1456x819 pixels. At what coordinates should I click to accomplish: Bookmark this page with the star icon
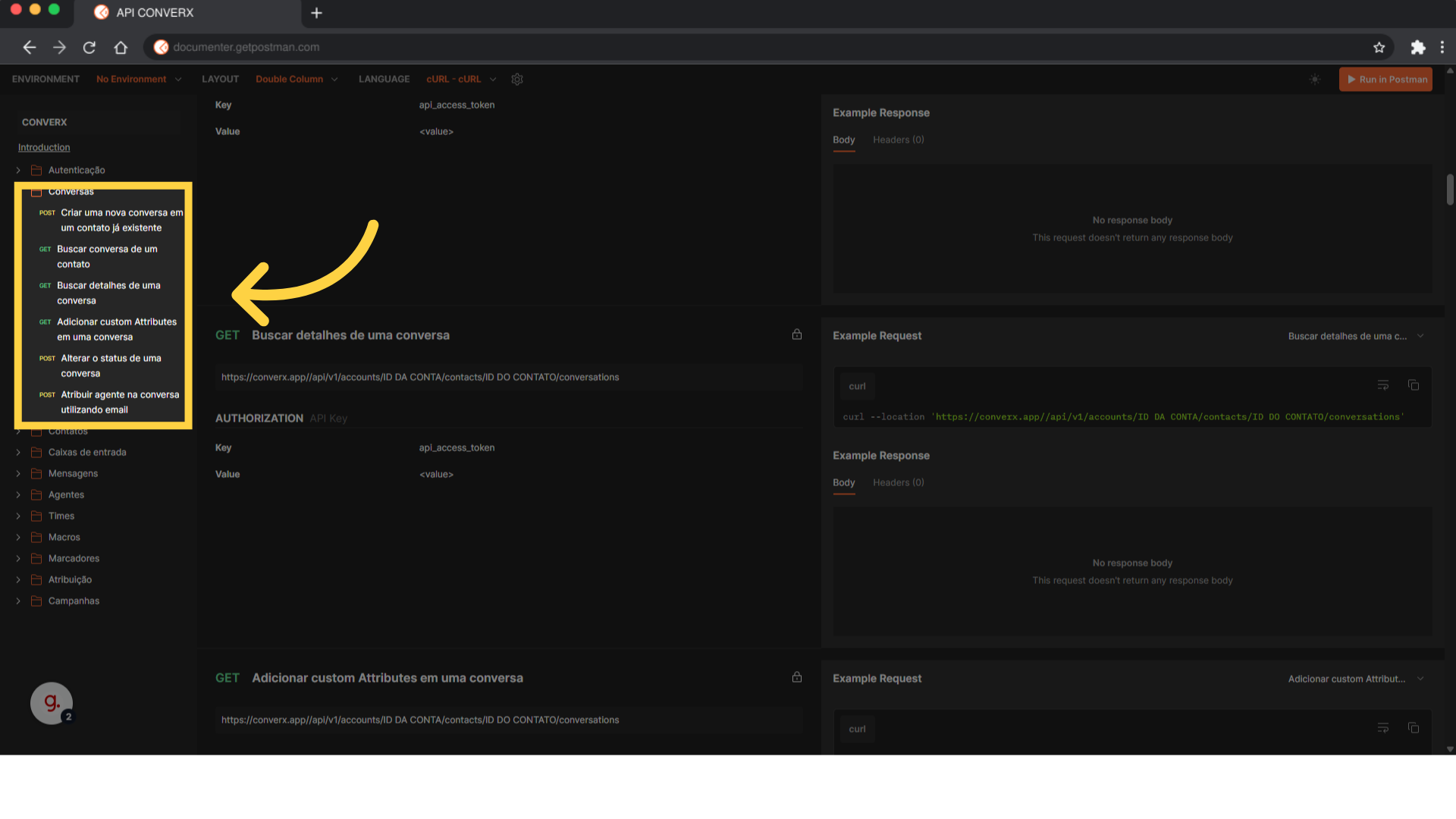pyautogui.click(x=1379, y=47)
